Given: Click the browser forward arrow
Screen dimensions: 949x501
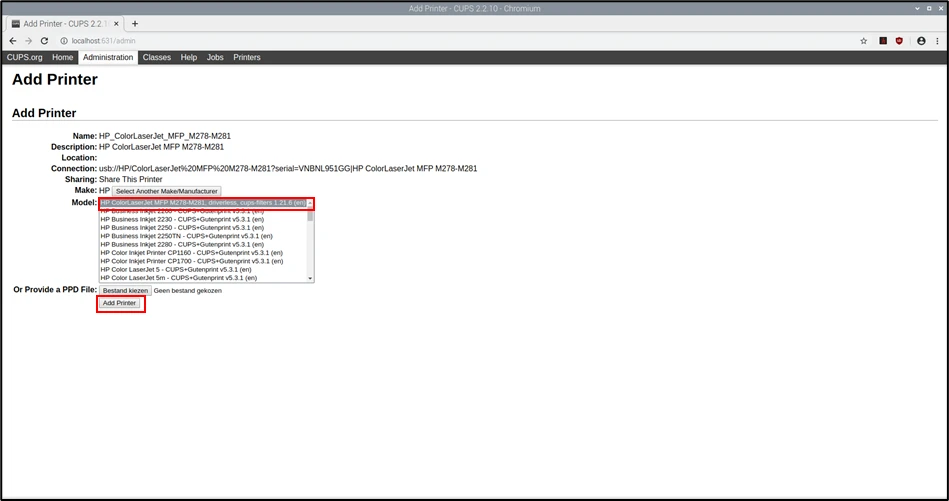Looking at the screenshot, I should coord(28,41).
